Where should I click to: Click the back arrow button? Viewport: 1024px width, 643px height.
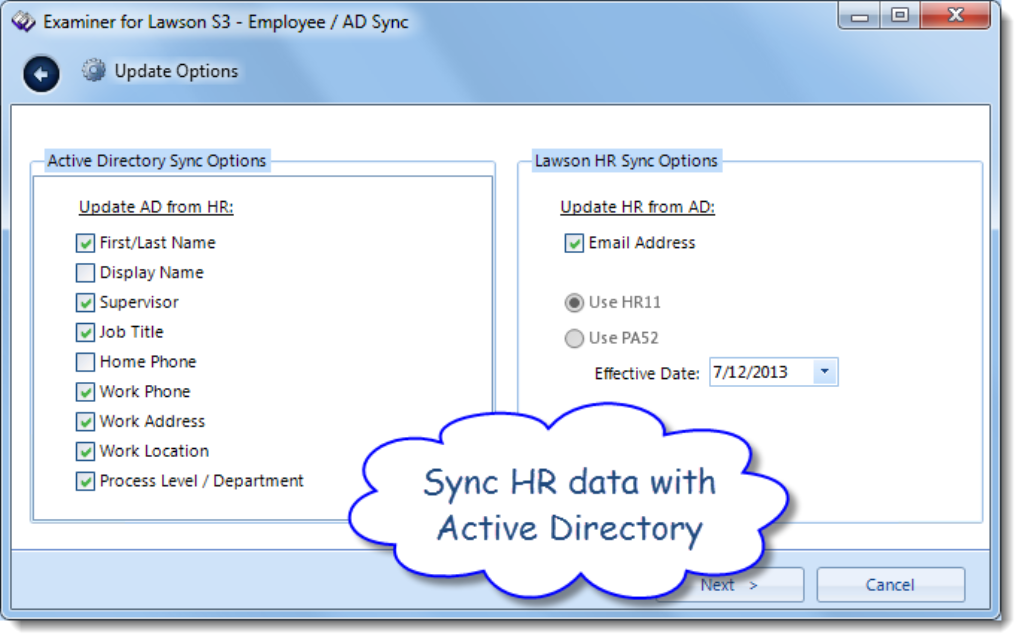(x=41, y=74)
